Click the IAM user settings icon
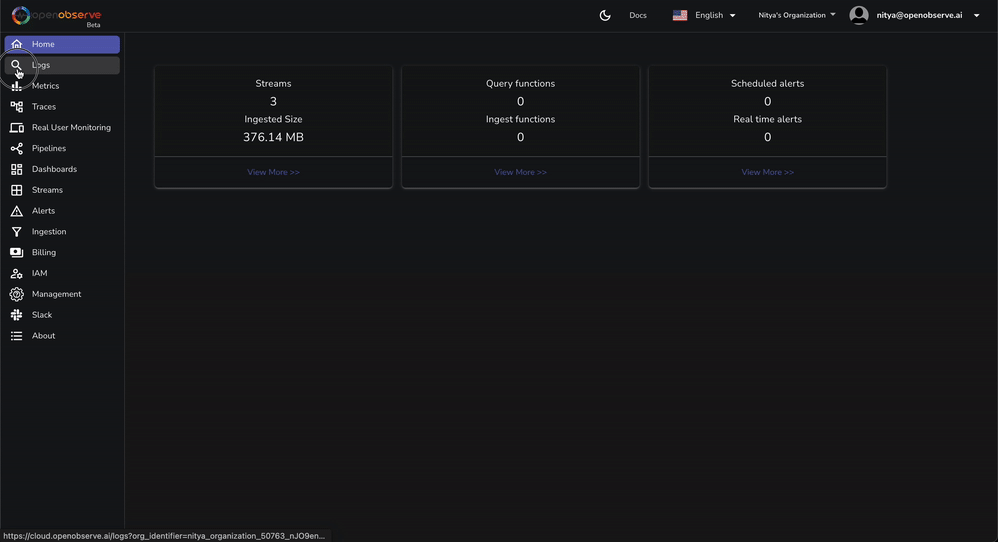998x542 pixels. 17,274
